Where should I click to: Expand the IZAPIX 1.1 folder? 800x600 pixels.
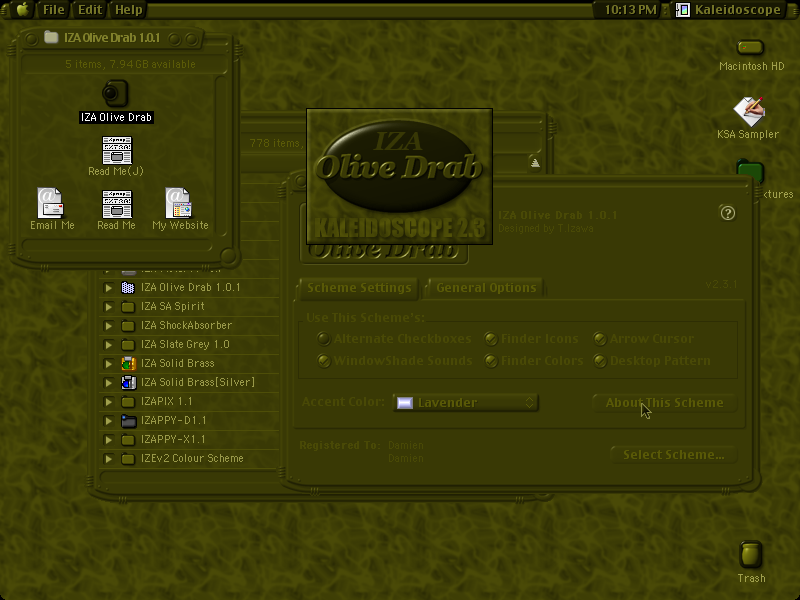108,402
